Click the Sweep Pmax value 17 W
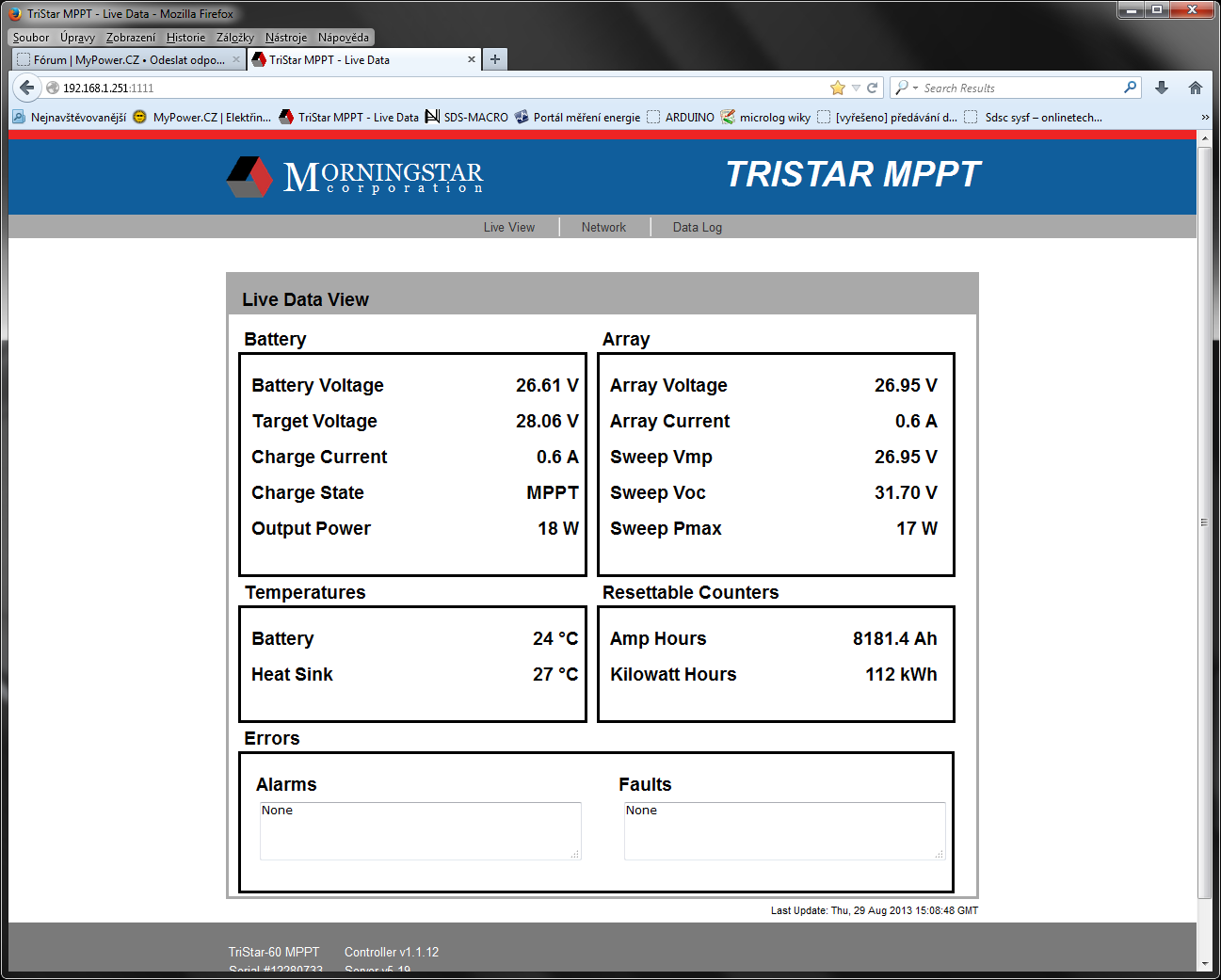Image resolution: width=1221 pixels, height=980 pixels. 917,528
